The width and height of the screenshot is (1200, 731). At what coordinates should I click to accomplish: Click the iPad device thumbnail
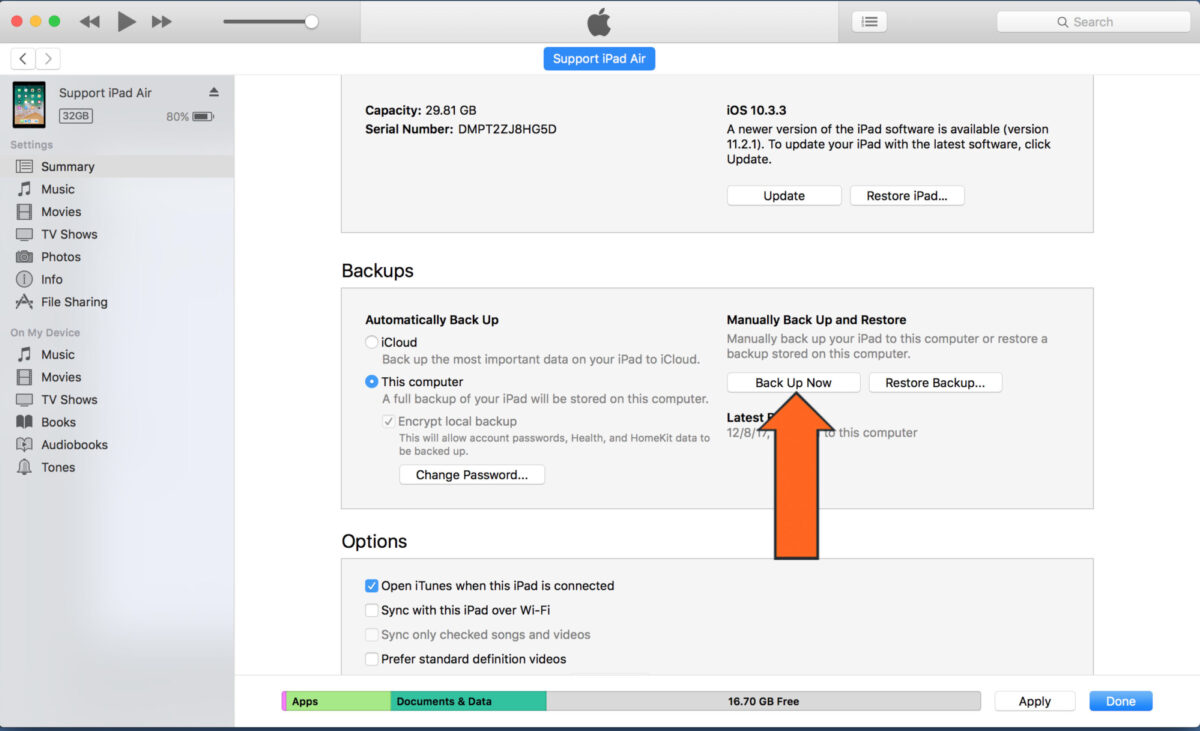coord(29,104)
